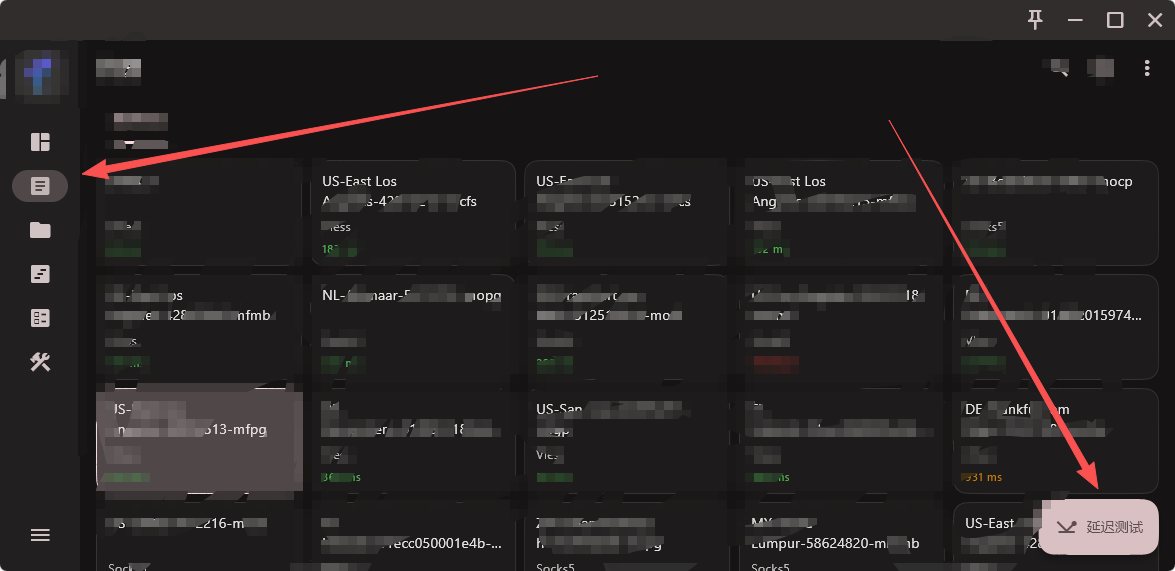
Task: Select the proxy card ending in nfmb
Action: (x=199, y=327)
